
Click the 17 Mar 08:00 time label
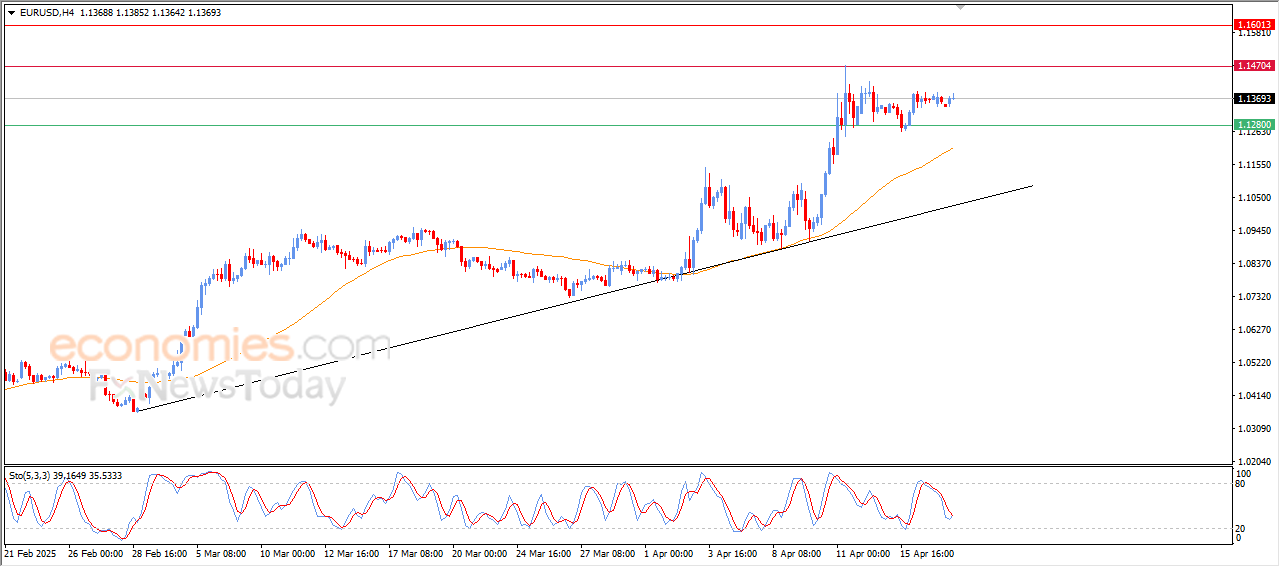point(416,553)
